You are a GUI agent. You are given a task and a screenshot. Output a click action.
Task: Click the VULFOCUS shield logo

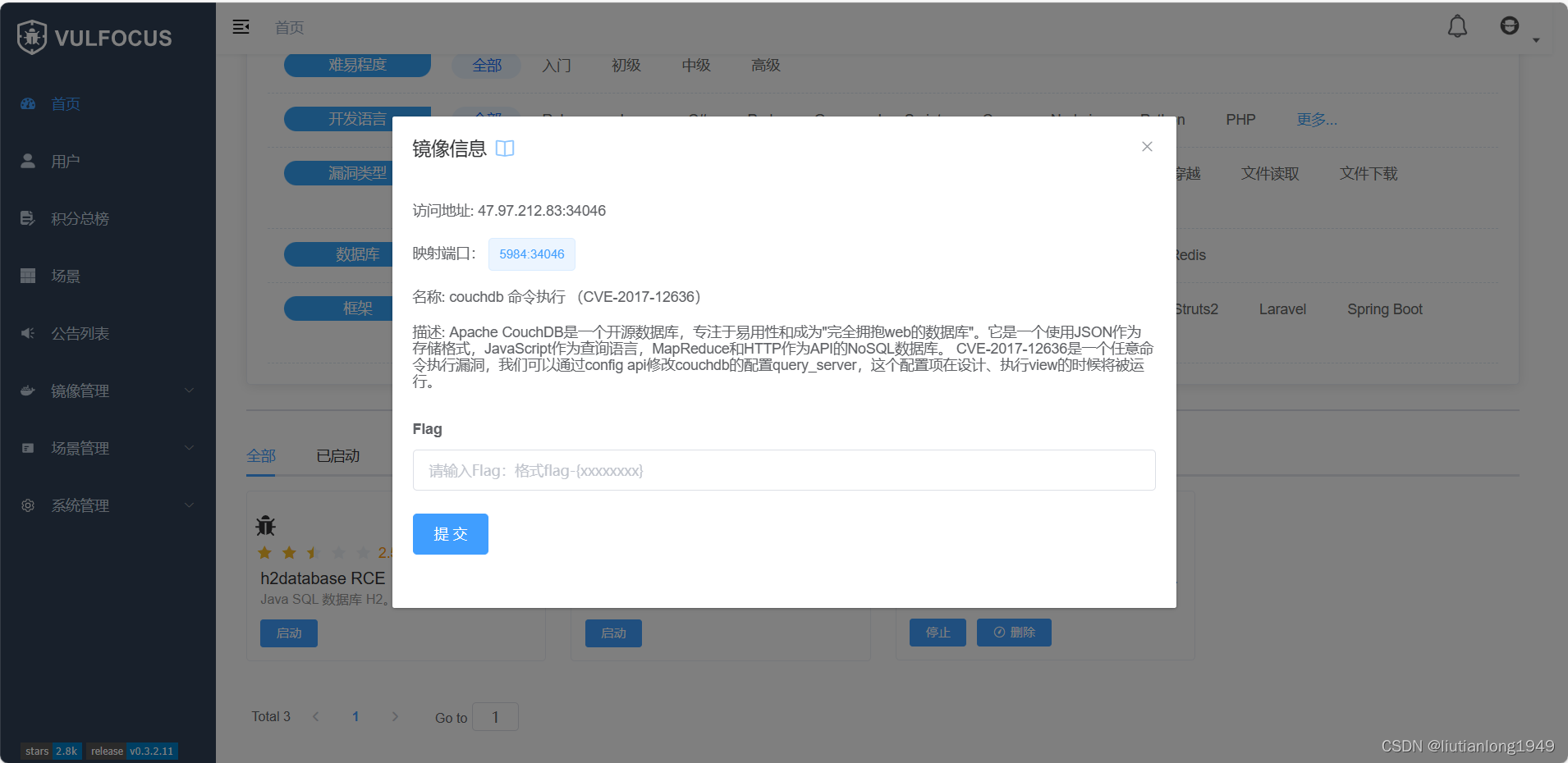click(32, 37)
